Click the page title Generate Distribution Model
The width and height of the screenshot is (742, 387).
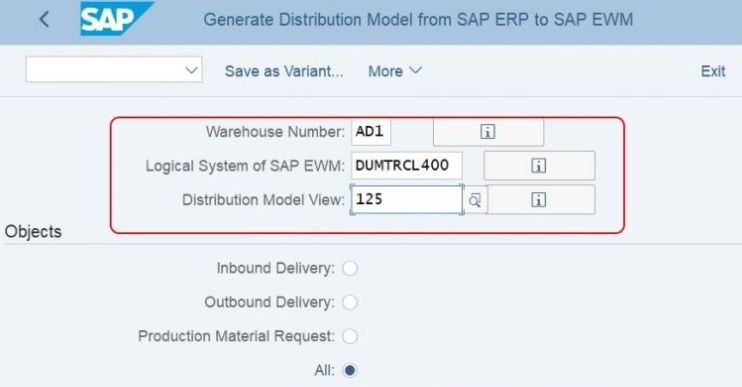pyautogui.click(x=418, y=19)
